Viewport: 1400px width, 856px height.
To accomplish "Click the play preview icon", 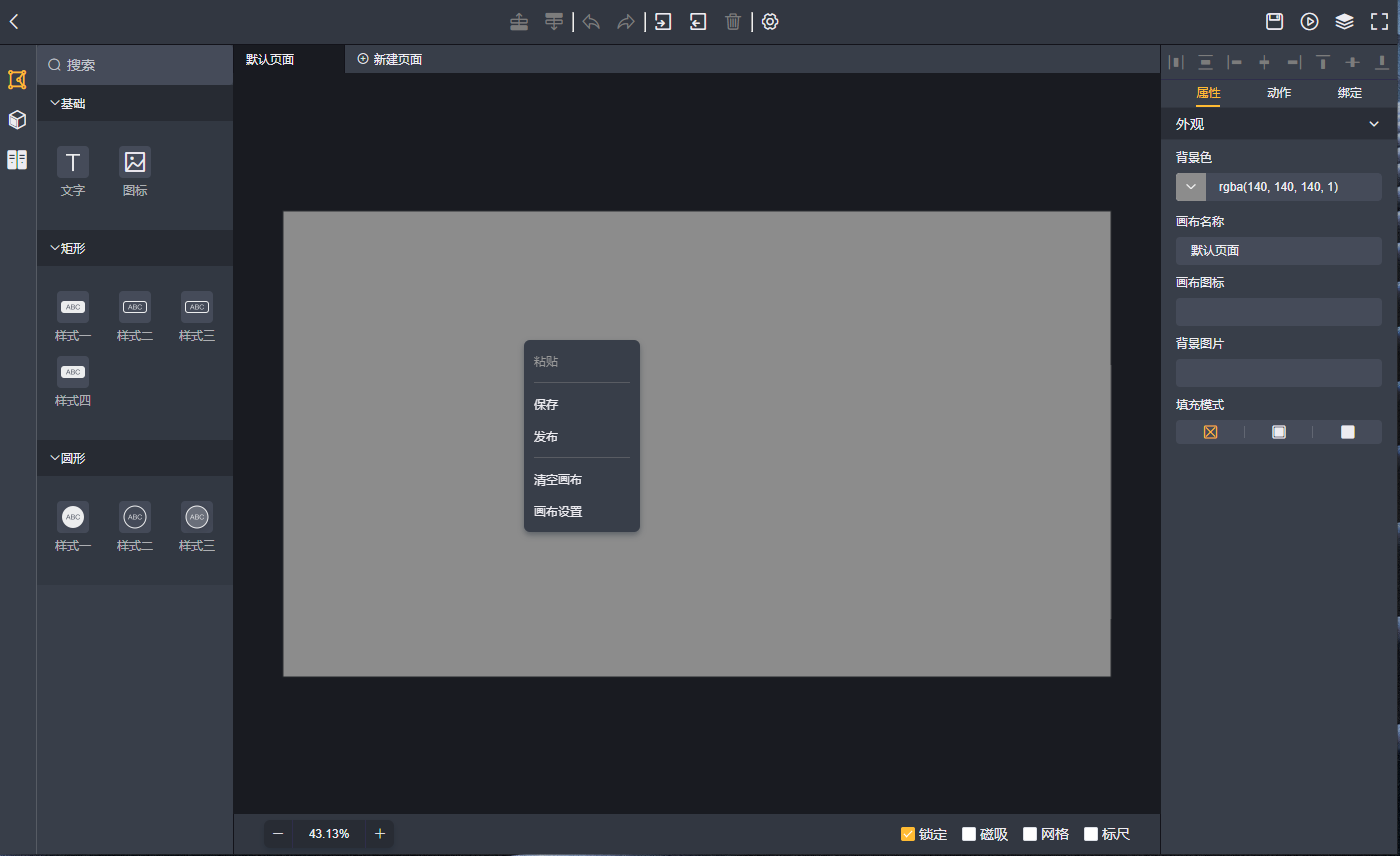I will coord(1309,21).
